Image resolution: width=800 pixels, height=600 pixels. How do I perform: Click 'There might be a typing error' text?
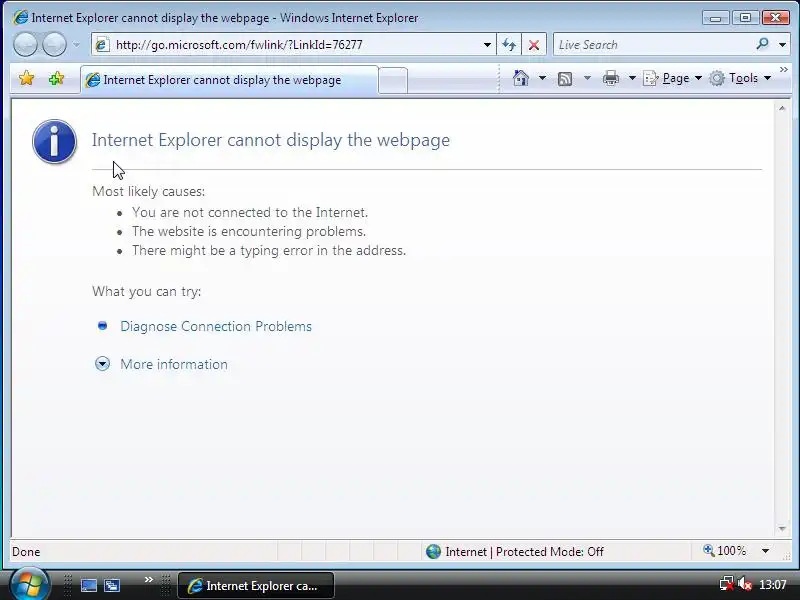coord(269,251)
